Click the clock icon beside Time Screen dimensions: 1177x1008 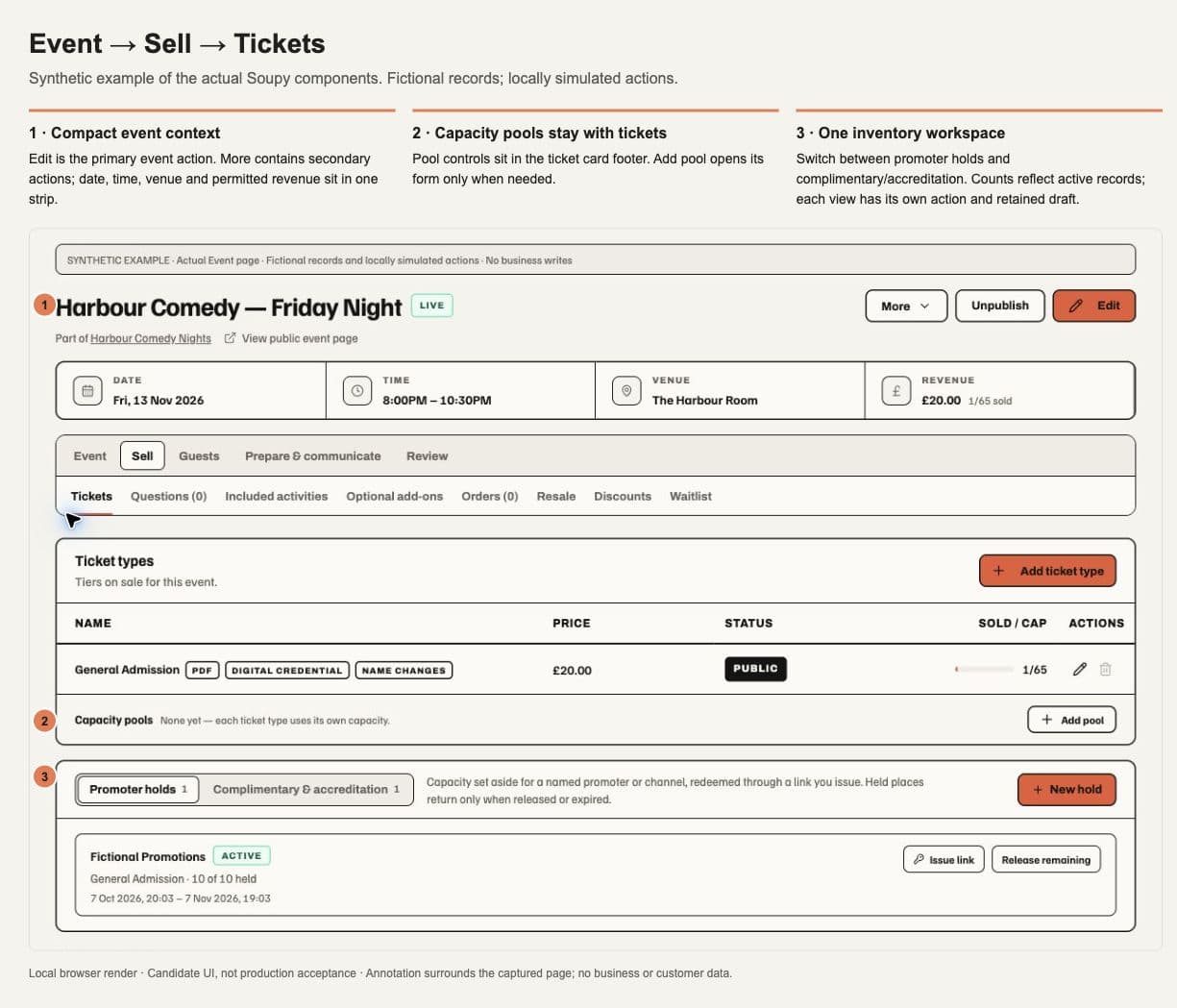(357, 391)
